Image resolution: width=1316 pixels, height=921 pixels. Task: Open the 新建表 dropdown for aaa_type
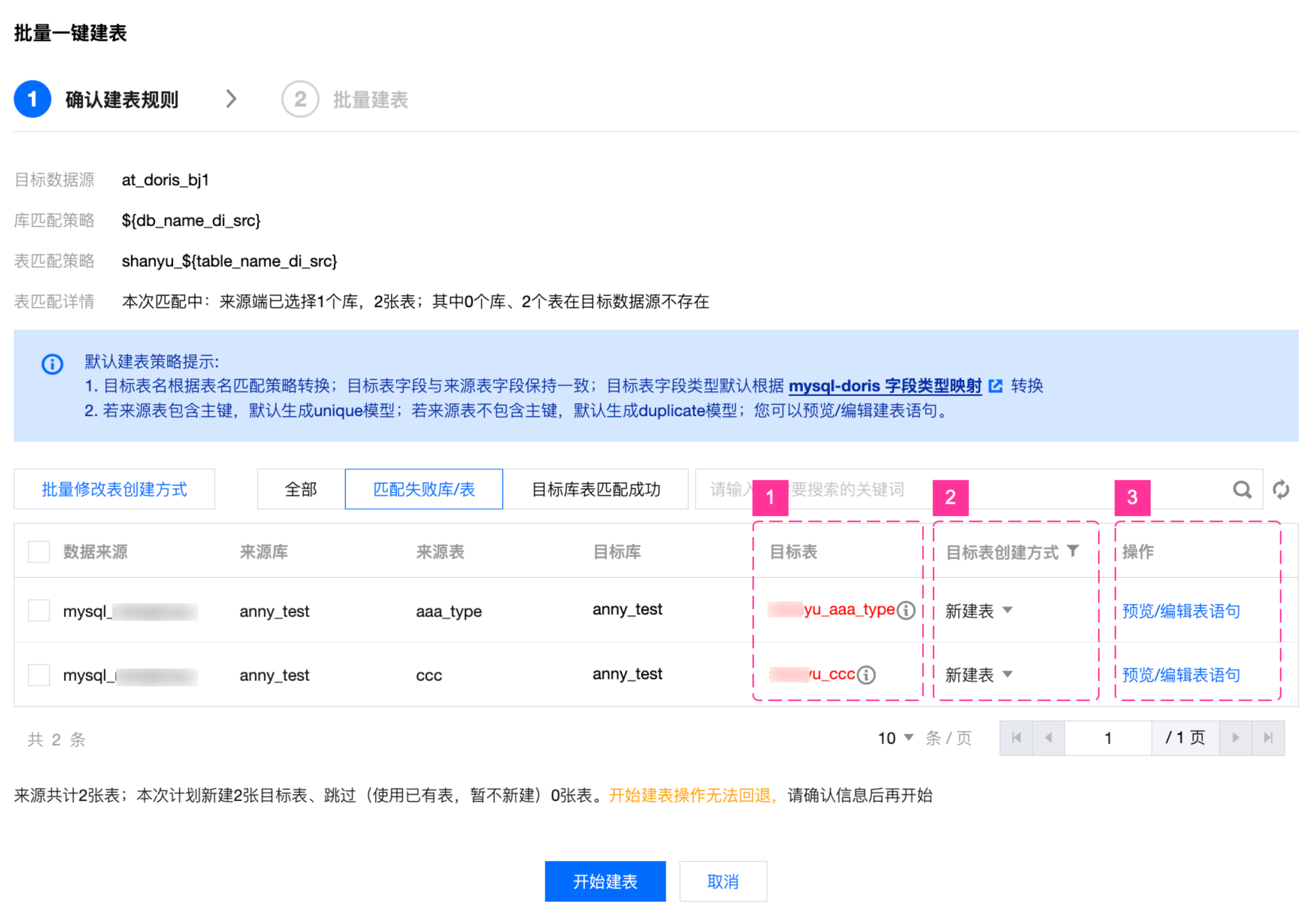(x=978, y=611)
